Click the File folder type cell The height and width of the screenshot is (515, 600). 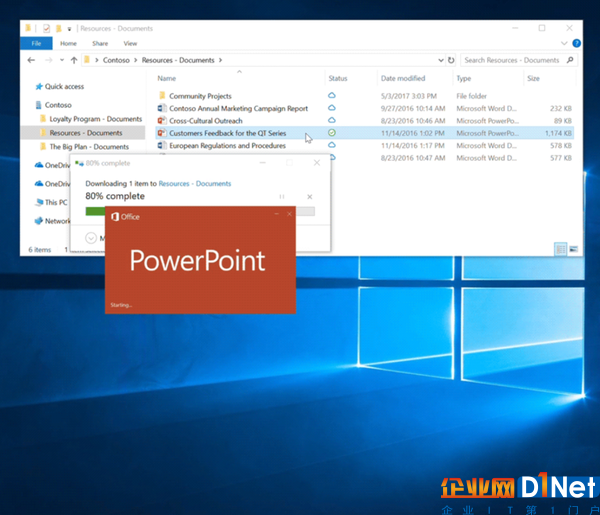click(471, 96)
